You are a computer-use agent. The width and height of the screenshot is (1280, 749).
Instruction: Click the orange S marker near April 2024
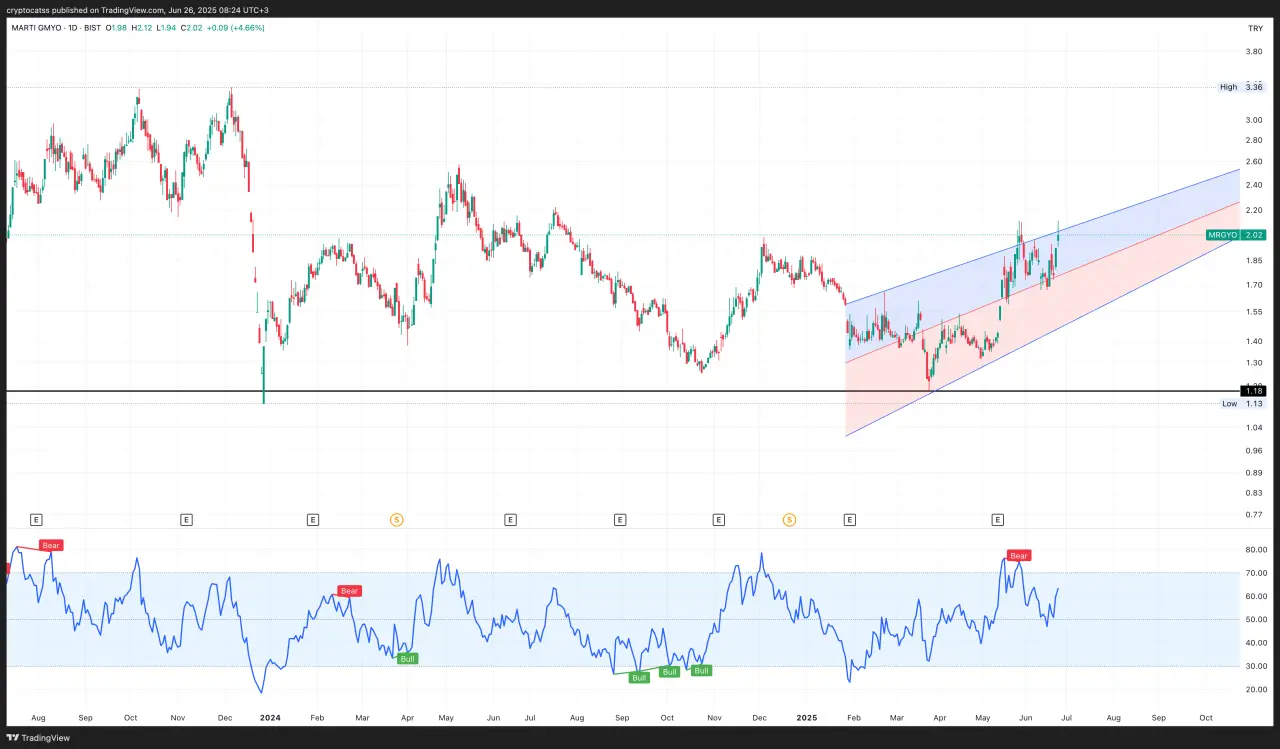pyautogui.click(x=396, y=520)
